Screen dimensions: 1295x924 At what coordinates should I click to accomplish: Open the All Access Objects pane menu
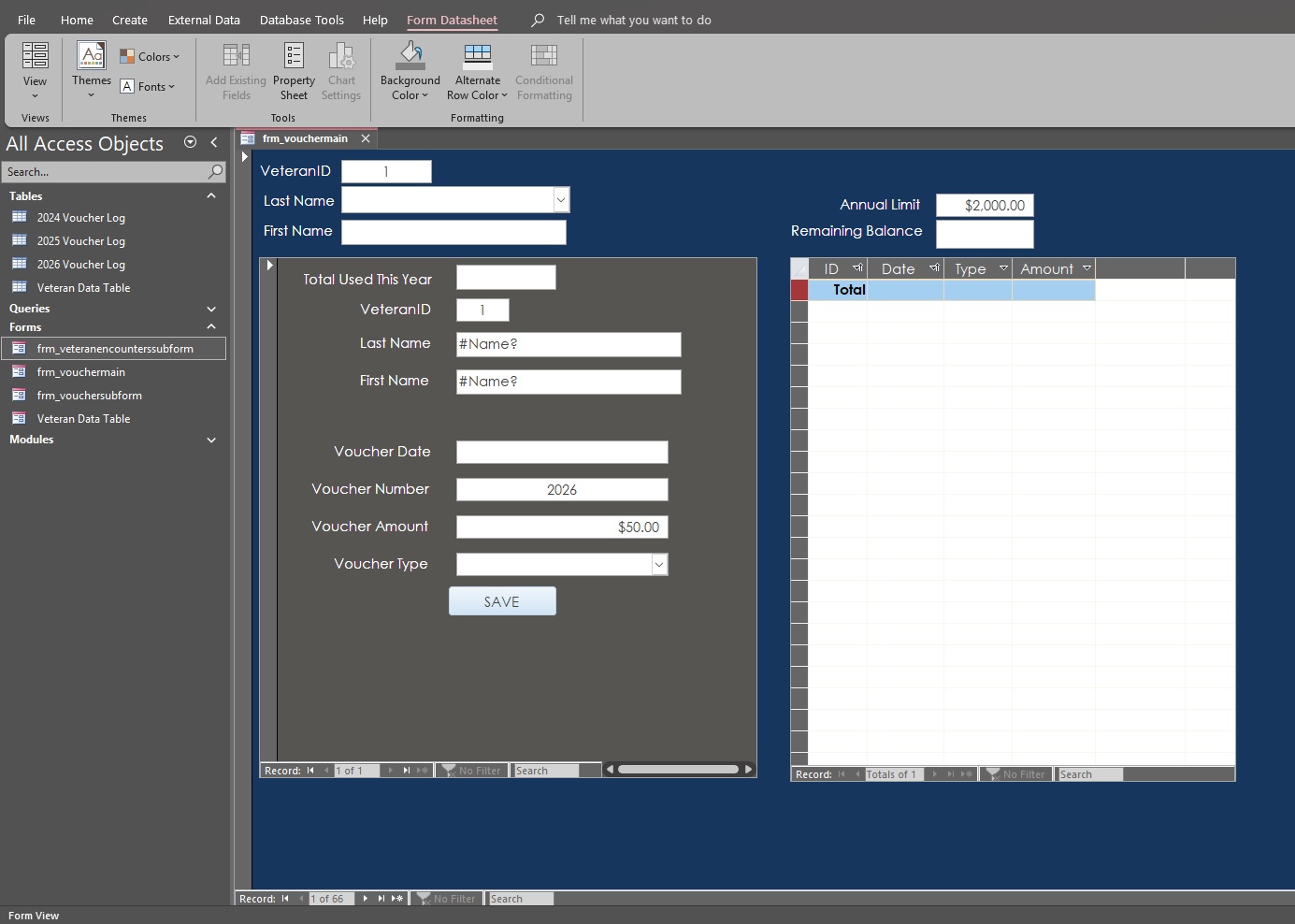[191, 142]
